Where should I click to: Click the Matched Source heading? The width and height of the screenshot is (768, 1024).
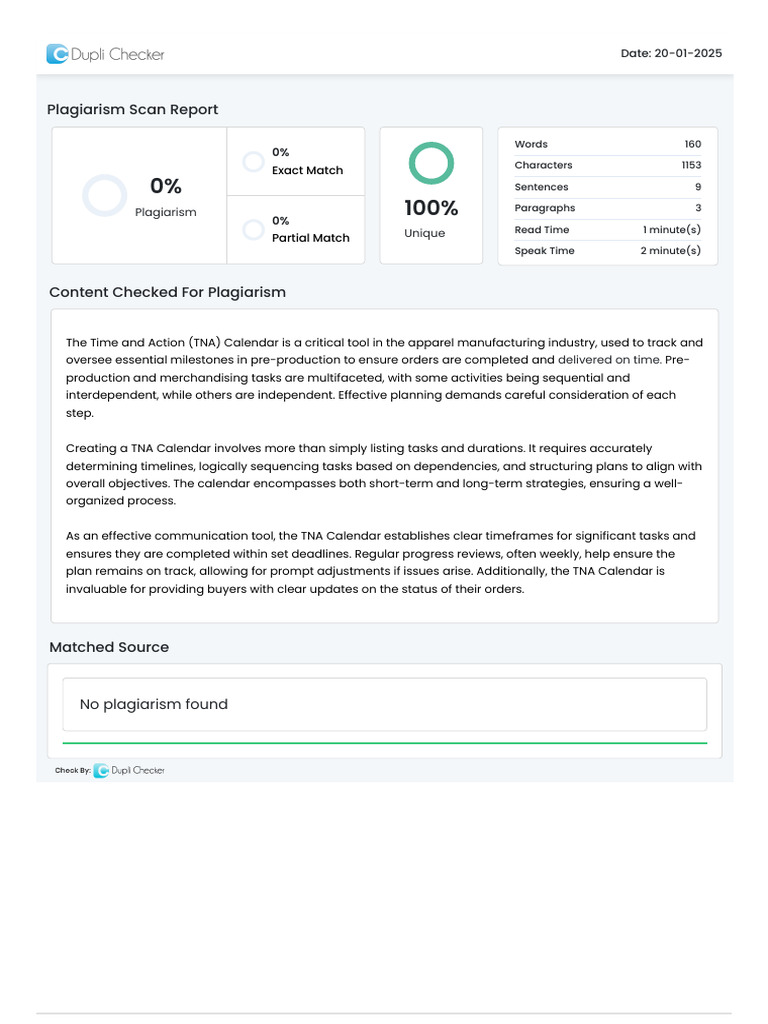[109, 647]
